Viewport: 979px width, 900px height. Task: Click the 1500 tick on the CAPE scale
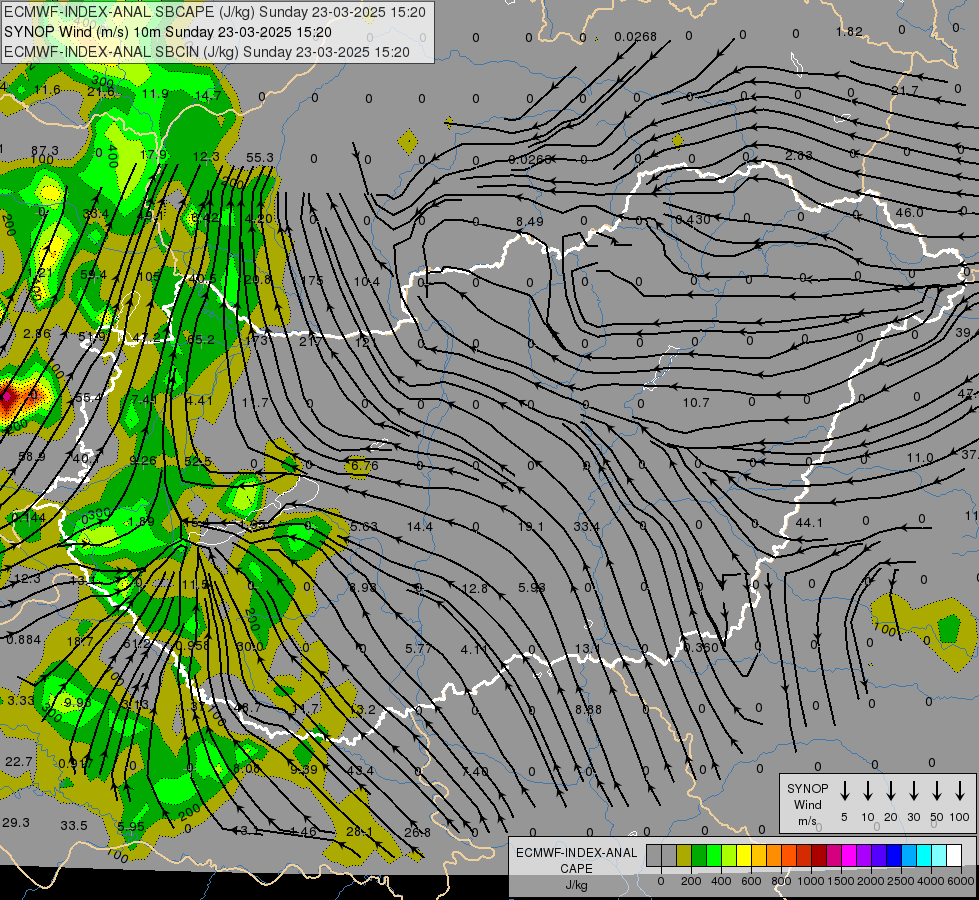pos(840,881)
